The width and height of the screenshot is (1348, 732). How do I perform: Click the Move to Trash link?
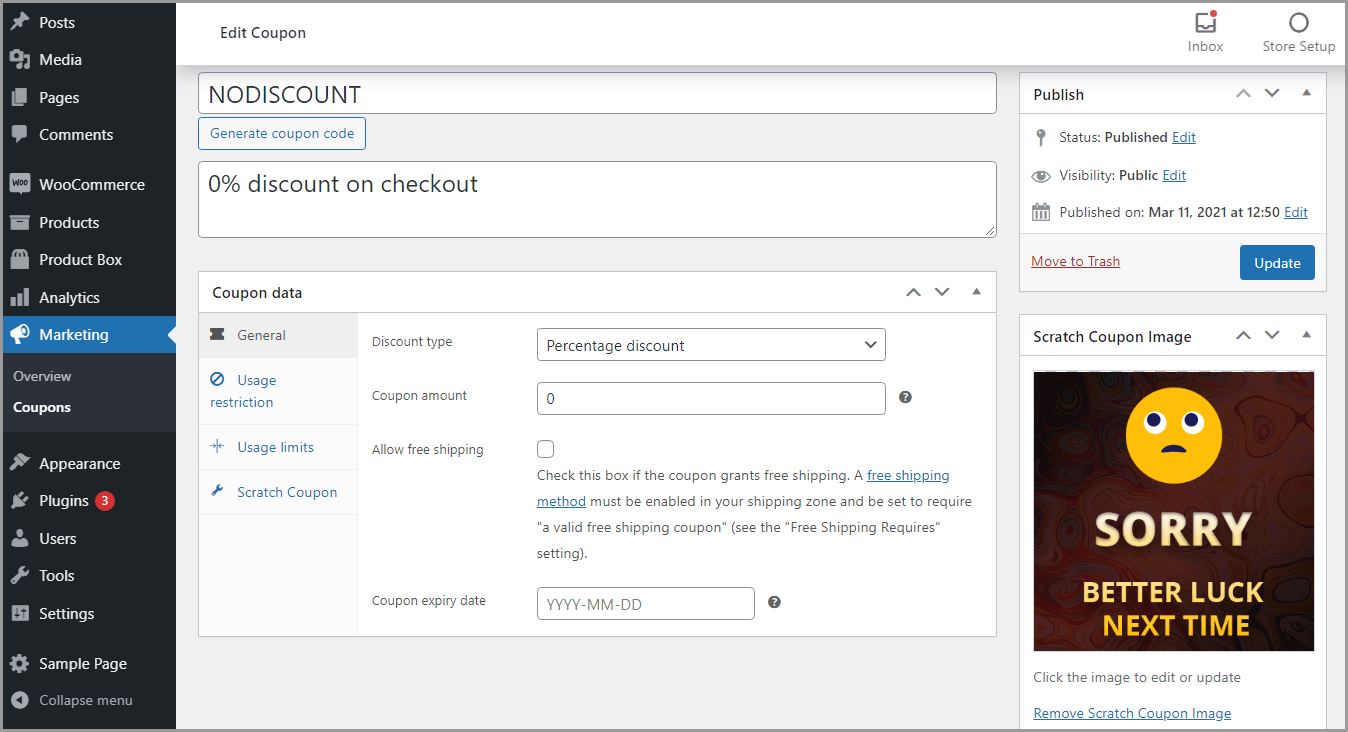coord(1075,261)
